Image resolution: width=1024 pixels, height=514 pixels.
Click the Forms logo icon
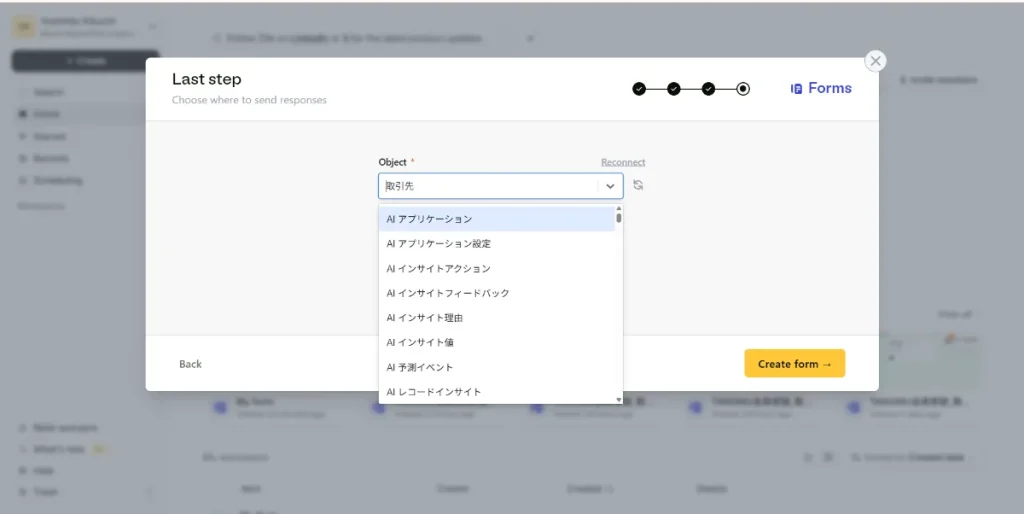[x=796, y=89]
